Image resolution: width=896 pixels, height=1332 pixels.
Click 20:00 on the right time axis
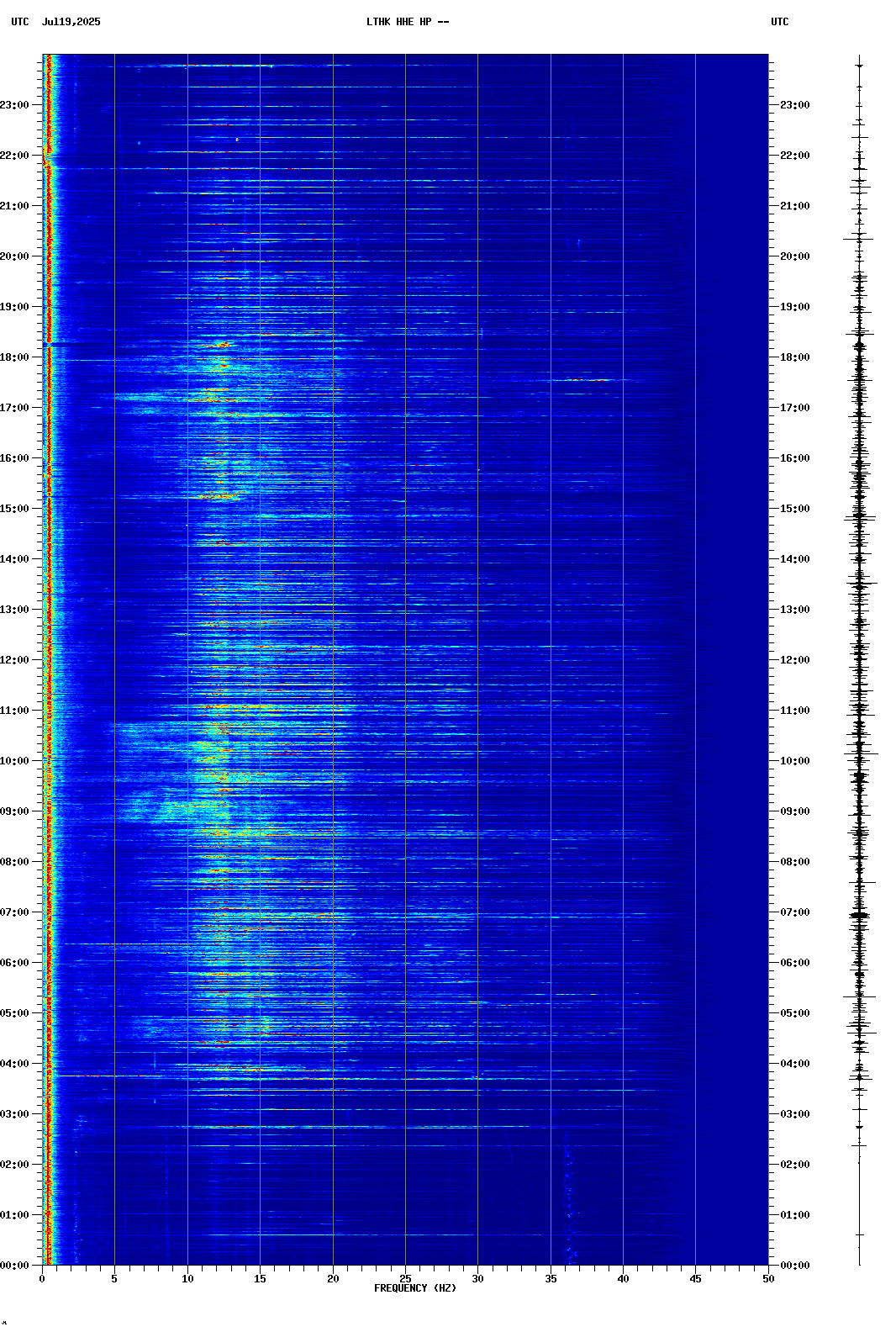pyautogui.click(x=795, y=256)
